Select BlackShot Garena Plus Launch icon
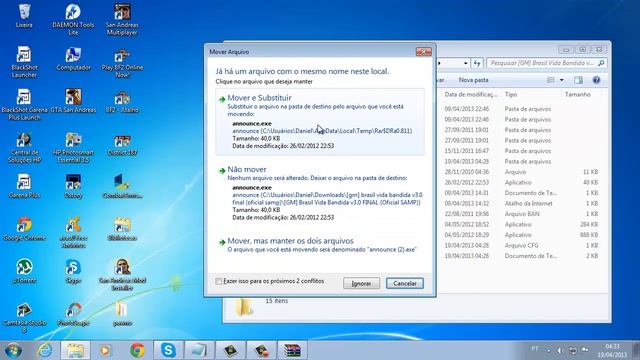 coord(24,105)
